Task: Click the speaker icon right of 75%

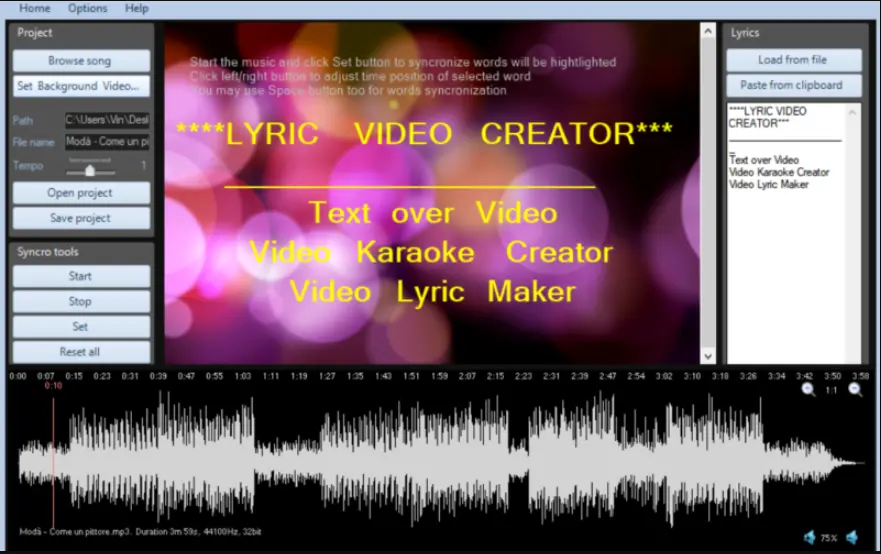Action: pyautogui.click(x=852, y=538)
